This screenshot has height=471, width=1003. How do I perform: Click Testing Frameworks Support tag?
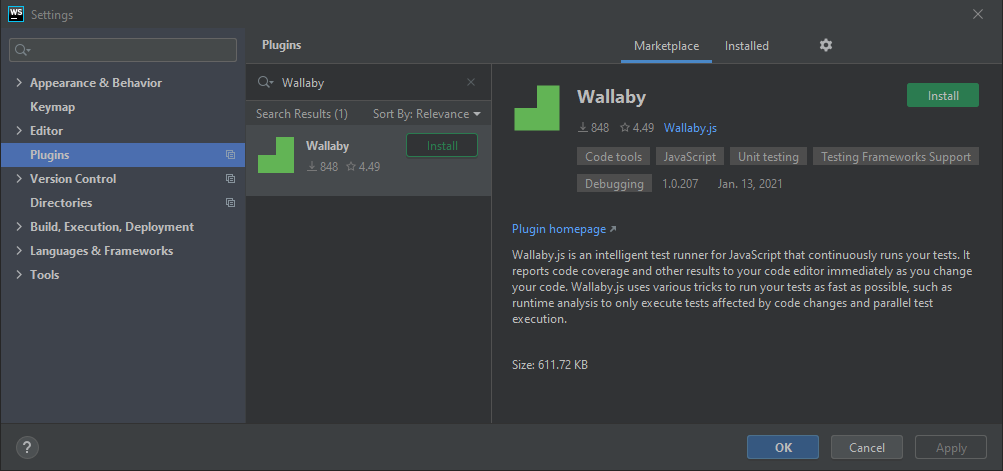tap(896, 157)
